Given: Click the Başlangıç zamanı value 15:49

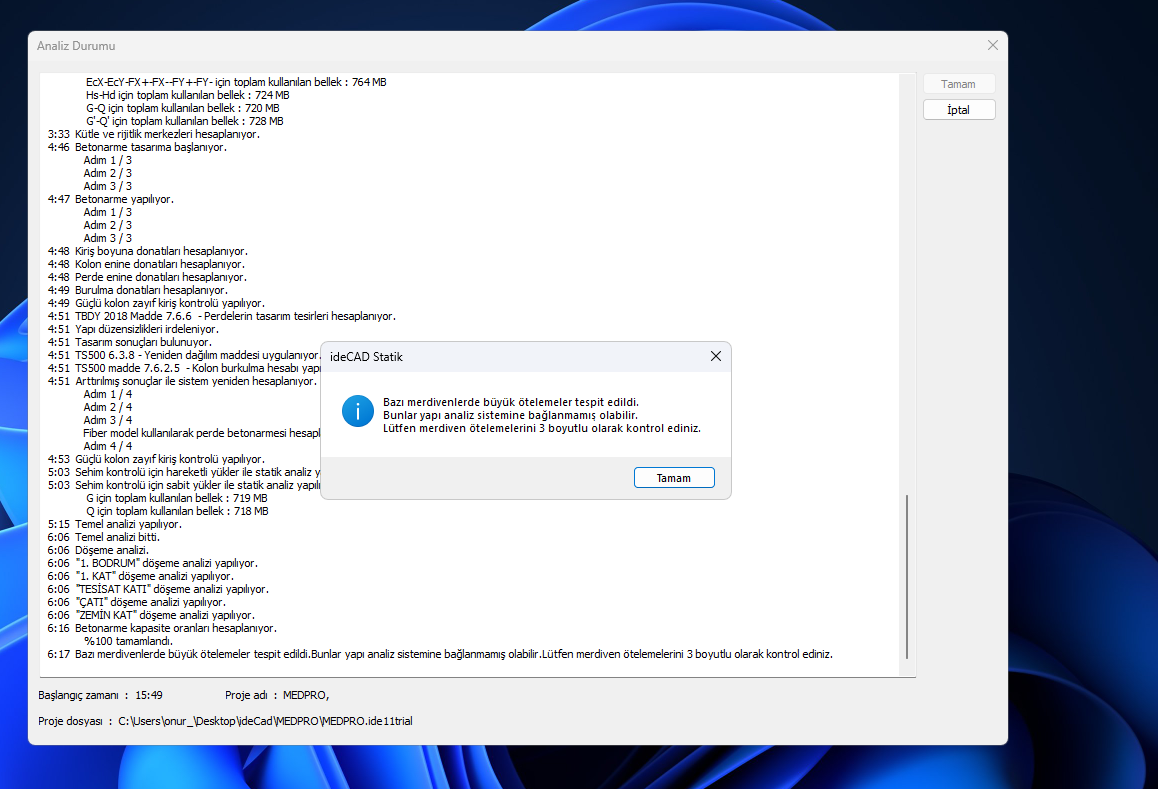Looking at the screenshot, I should [x=149, y=695].
